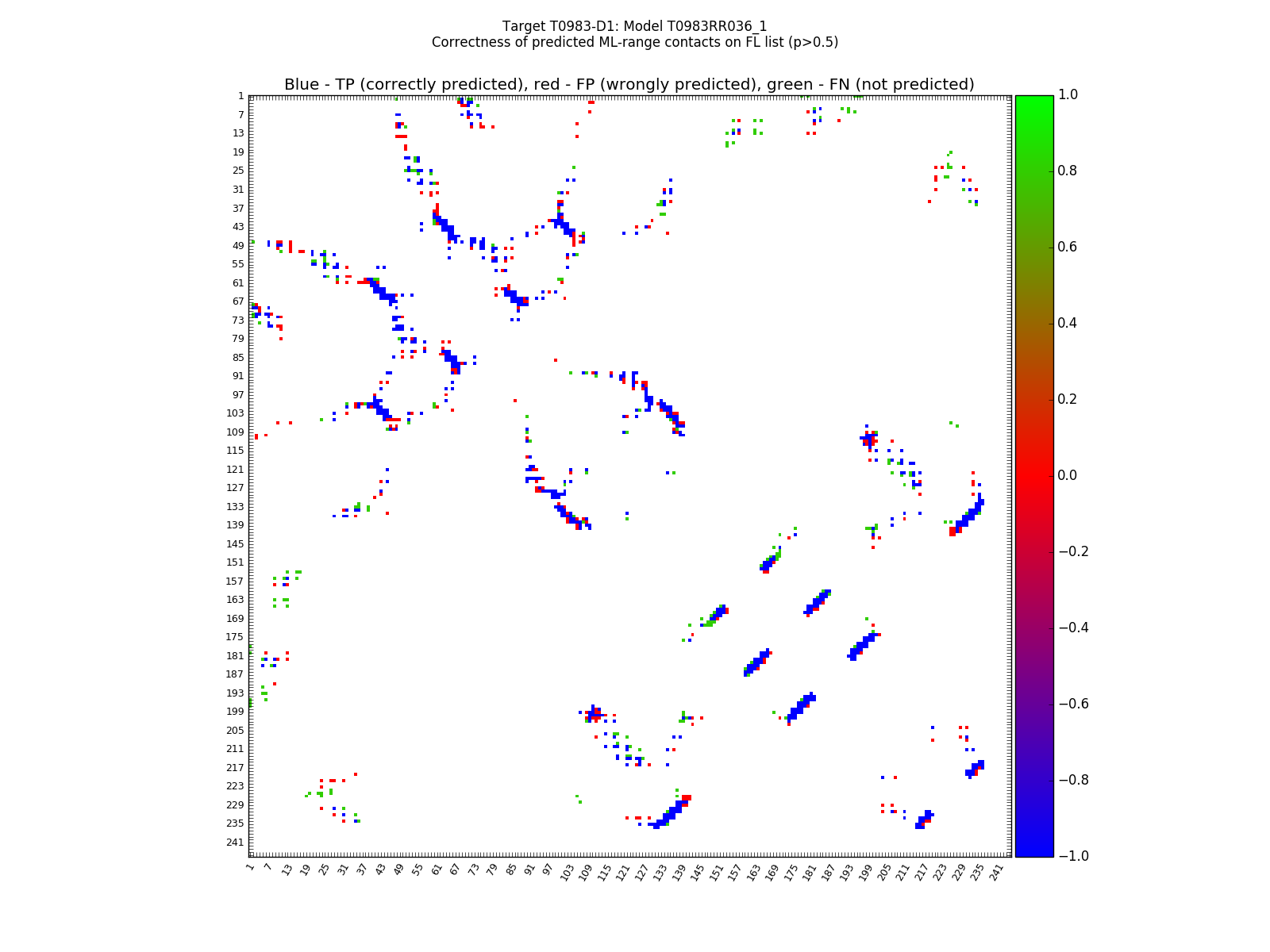Click the subtitle about predicted ML-range contacts
The image size is (1270, 952).
tap(634, 43)
